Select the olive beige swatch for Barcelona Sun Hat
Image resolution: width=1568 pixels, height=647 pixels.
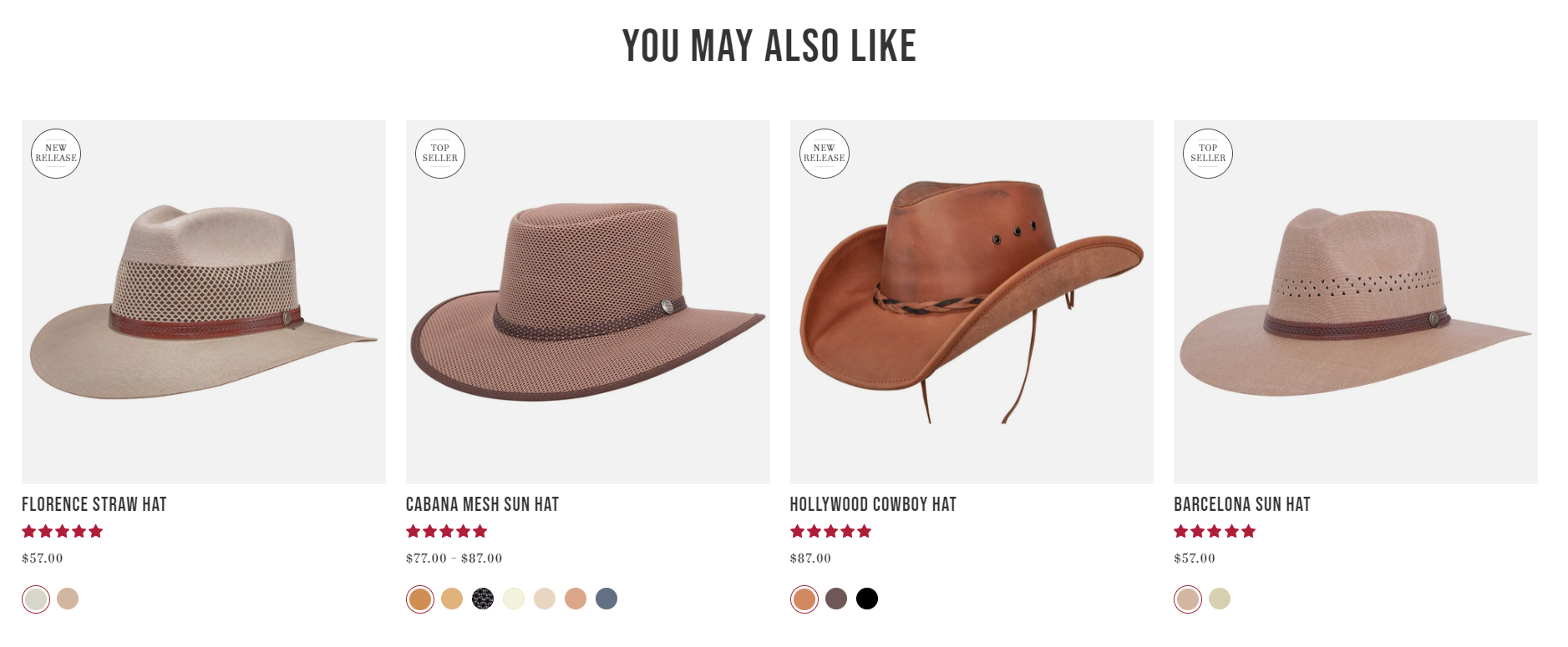pyautogui.click(x=1220, y=599)
